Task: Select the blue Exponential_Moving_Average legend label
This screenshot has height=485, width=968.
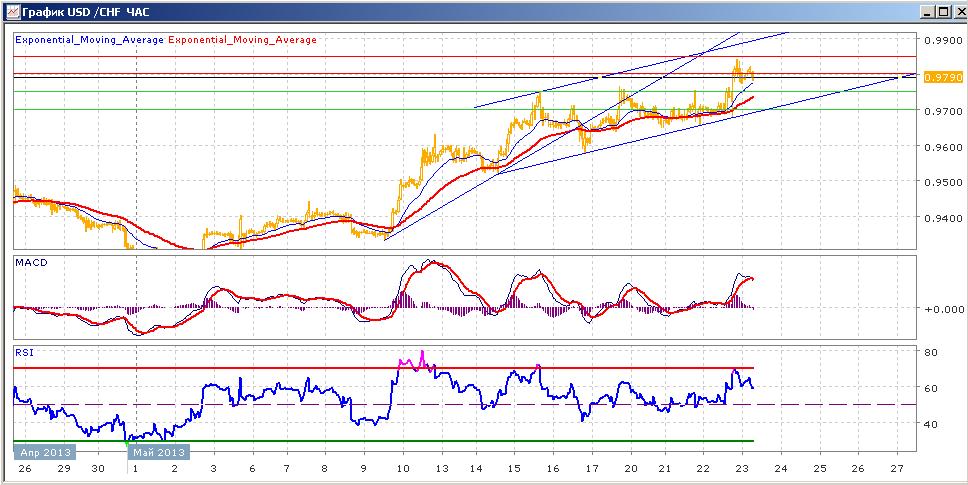Action: tap(90, 39)
